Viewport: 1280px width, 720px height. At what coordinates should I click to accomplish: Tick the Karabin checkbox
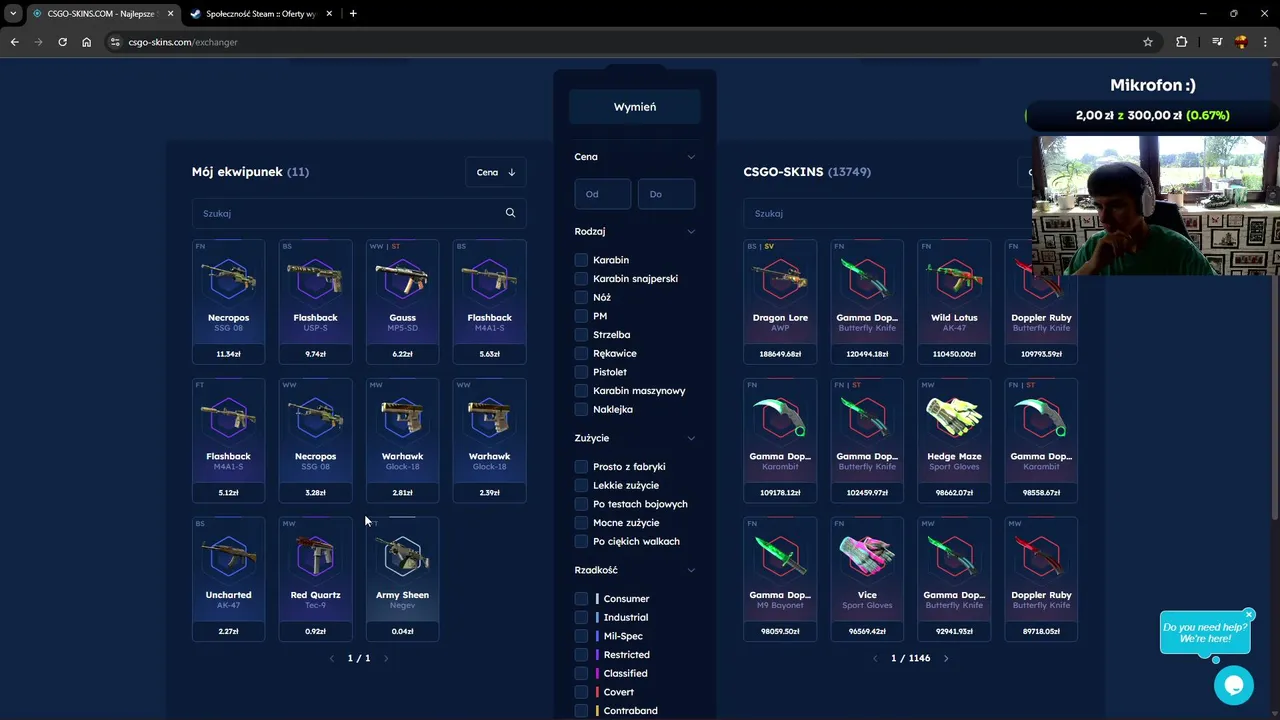point(581,260)
